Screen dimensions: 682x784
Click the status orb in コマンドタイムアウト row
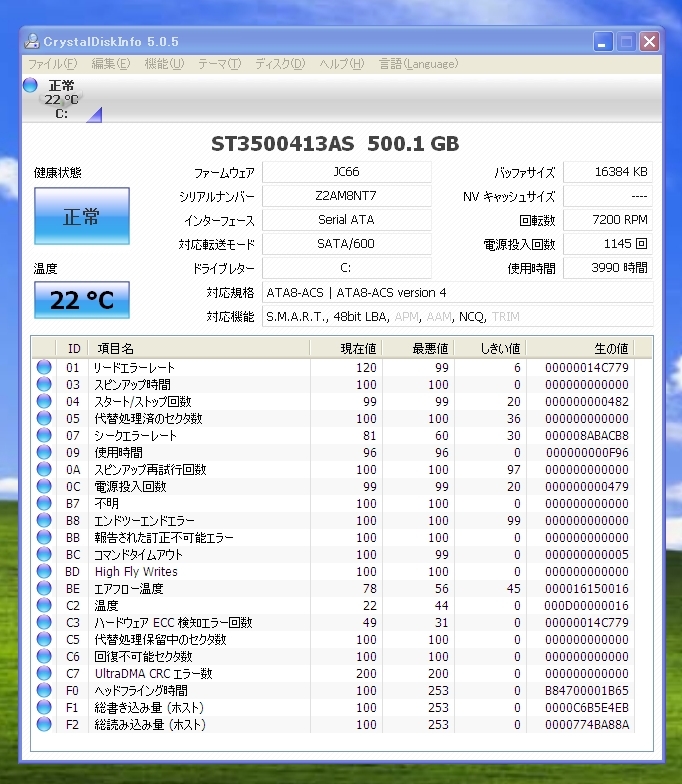(x=44, y=554)
